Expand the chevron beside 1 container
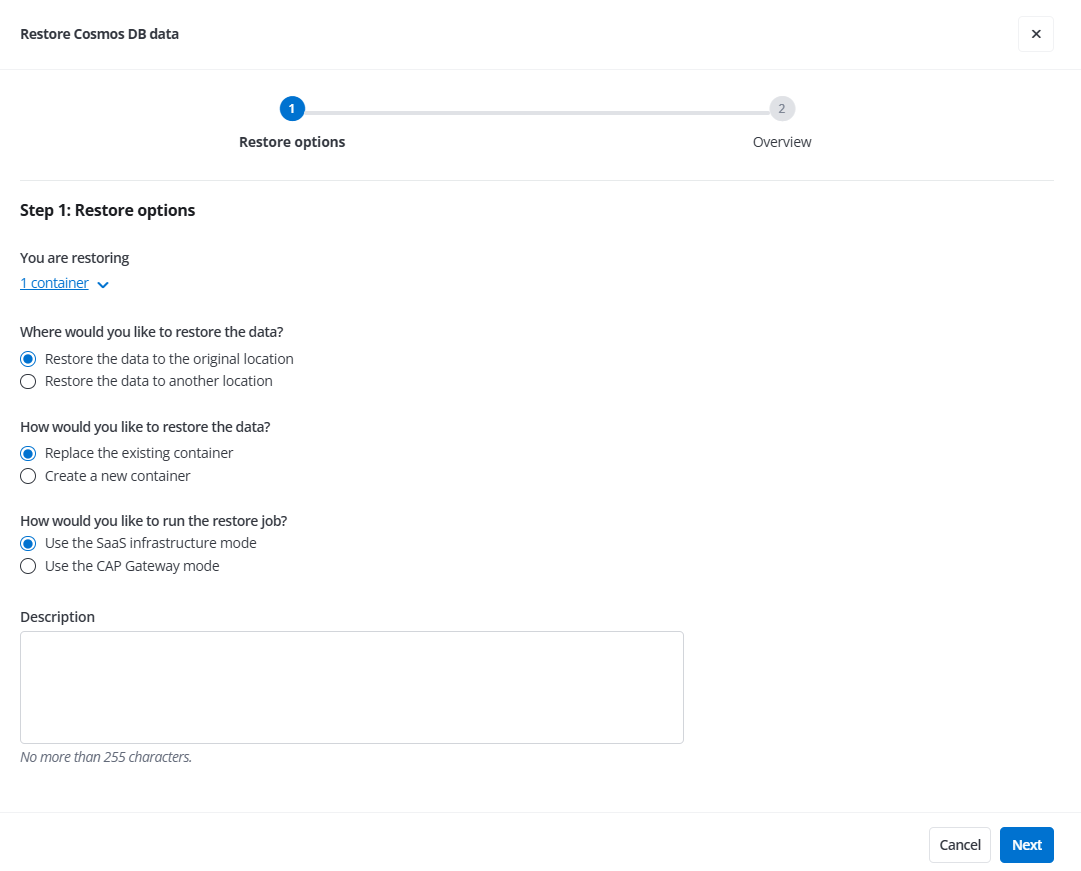This screenshot has height=871, width=1081. click(x=103, y=284)
